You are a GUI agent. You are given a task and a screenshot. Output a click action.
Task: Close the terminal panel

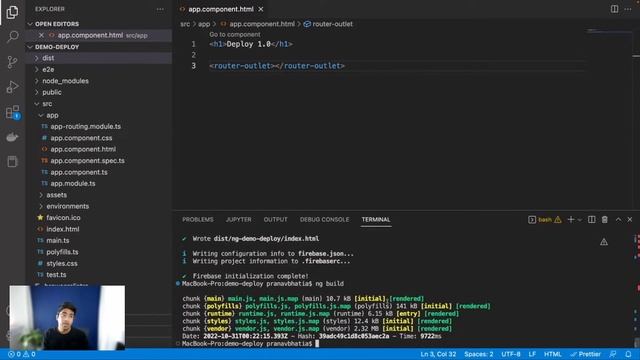pyautogui.click(x=630, y=220)
